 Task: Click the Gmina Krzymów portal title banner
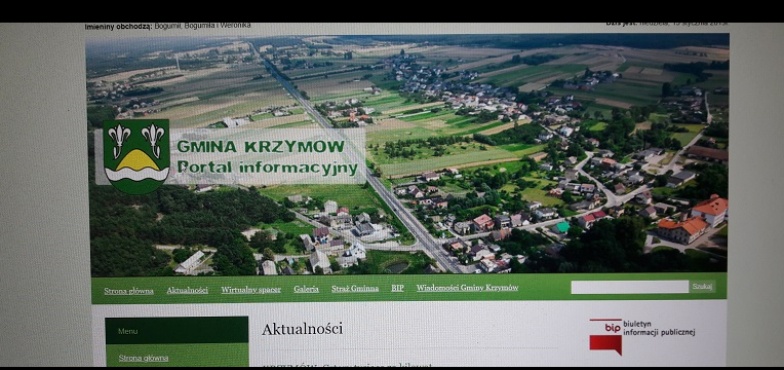coord(267,156)
